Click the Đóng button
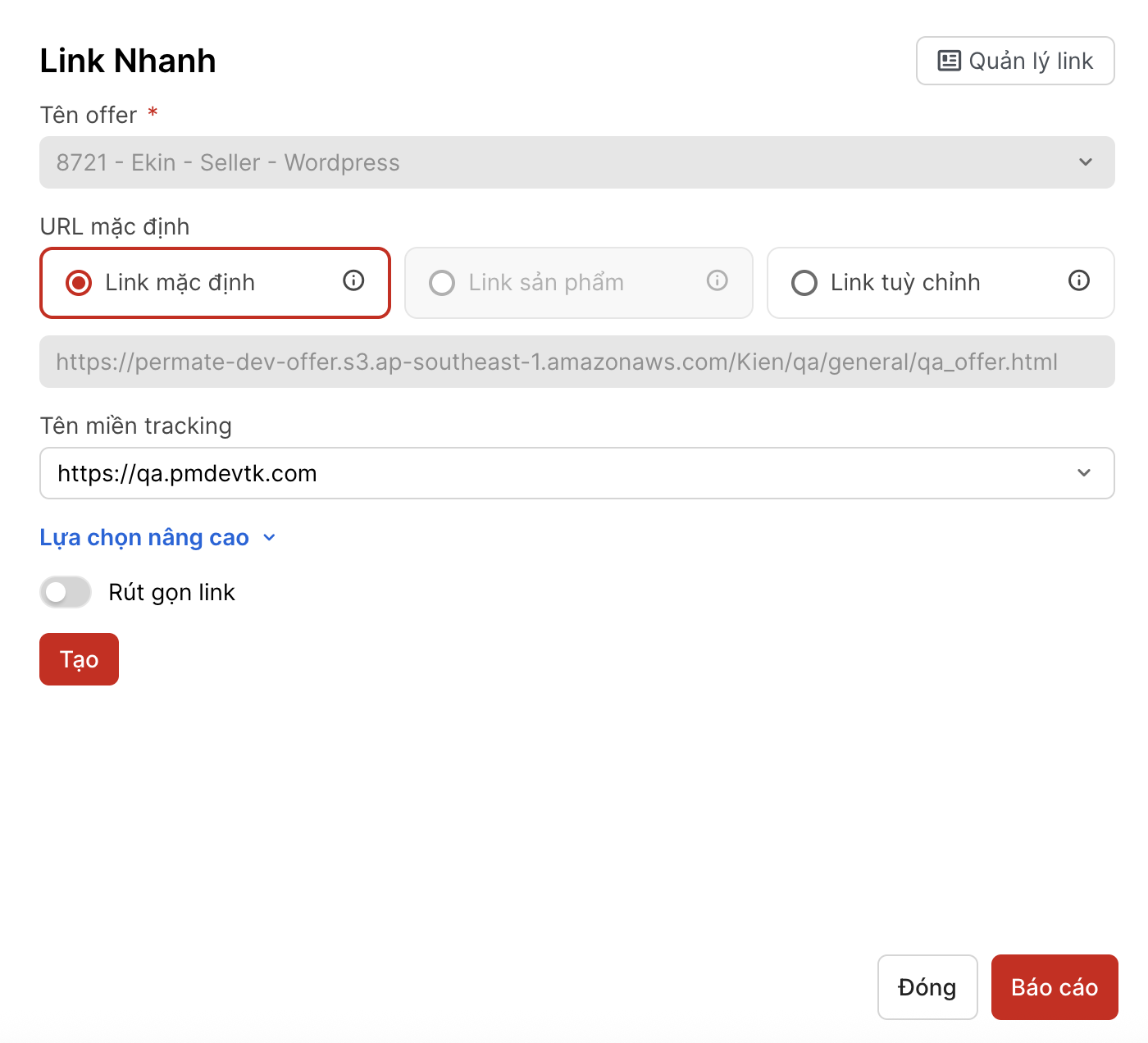 [927, 987]
